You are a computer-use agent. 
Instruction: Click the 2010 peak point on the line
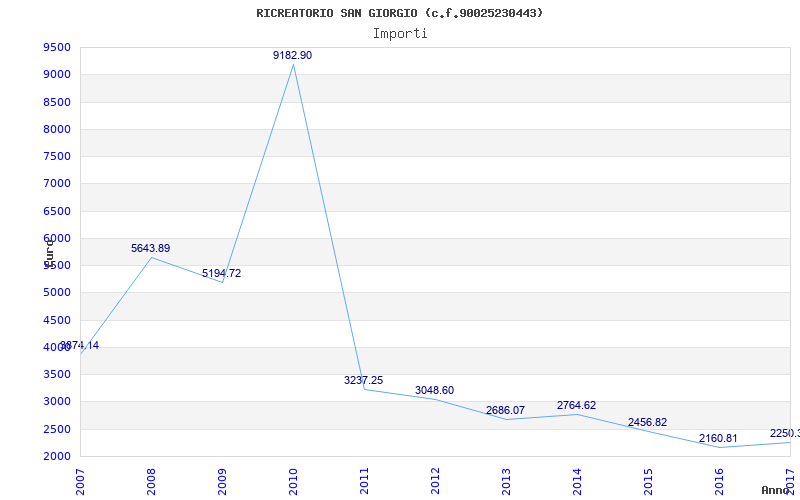click(293, 65)
